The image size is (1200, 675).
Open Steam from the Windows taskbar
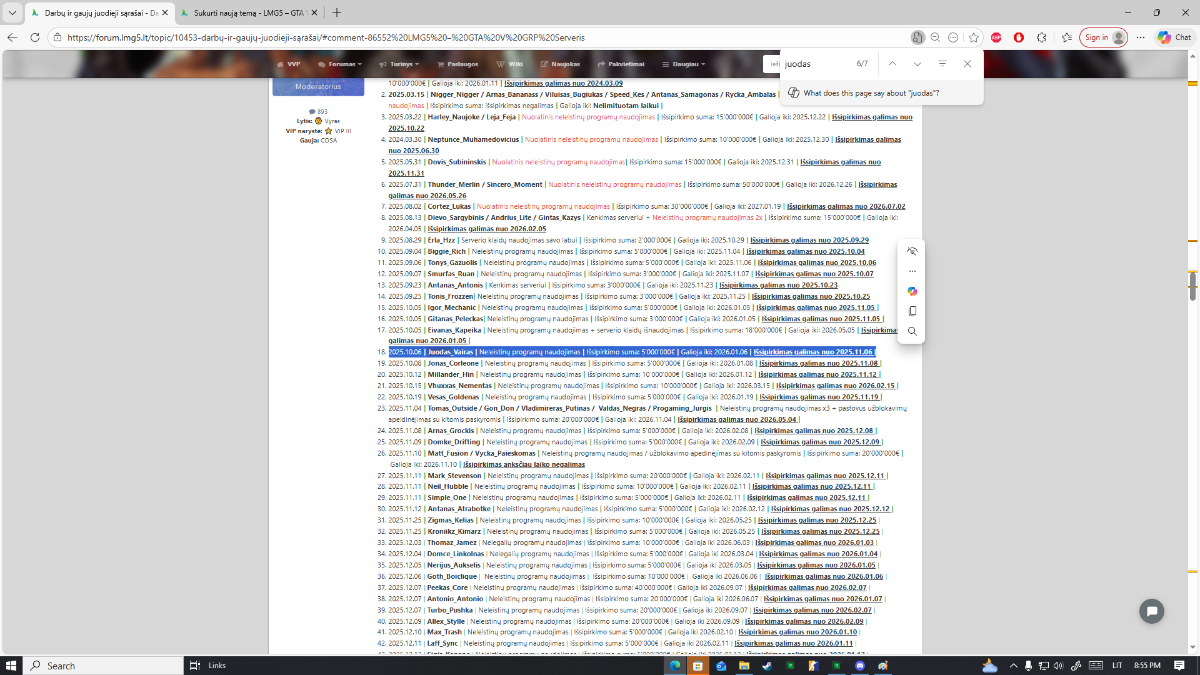tap(767, 665)
